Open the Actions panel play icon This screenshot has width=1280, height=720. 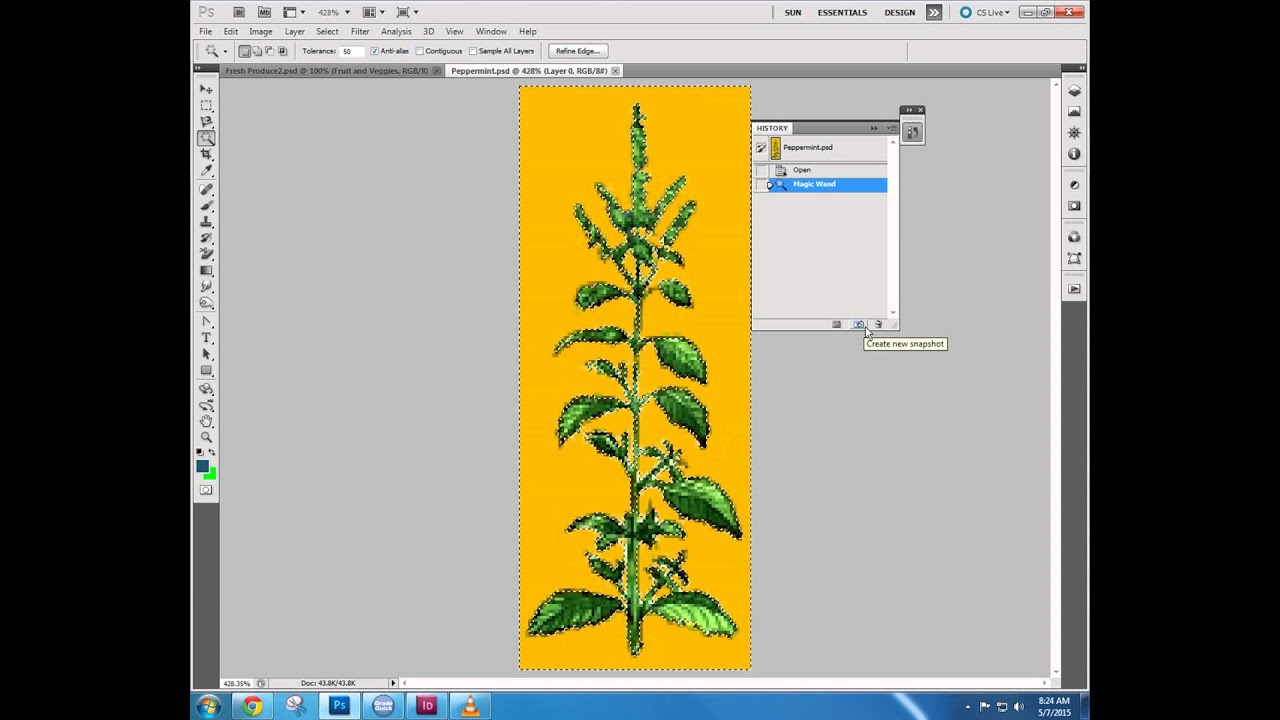1074,289
